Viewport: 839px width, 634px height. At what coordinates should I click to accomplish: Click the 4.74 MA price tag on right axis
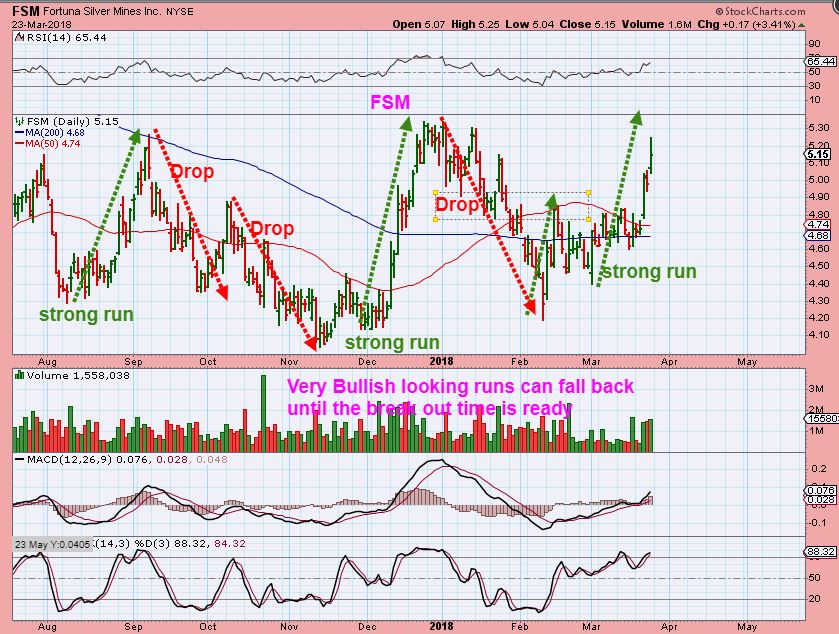click(818, 225)
